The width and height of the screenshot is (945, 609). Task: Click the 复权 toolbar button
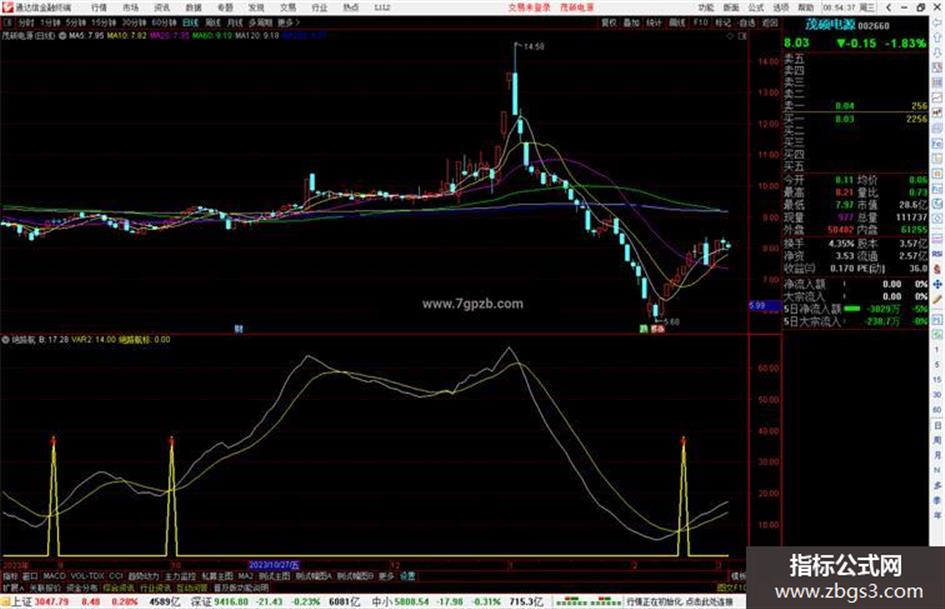tap(609, 22)
